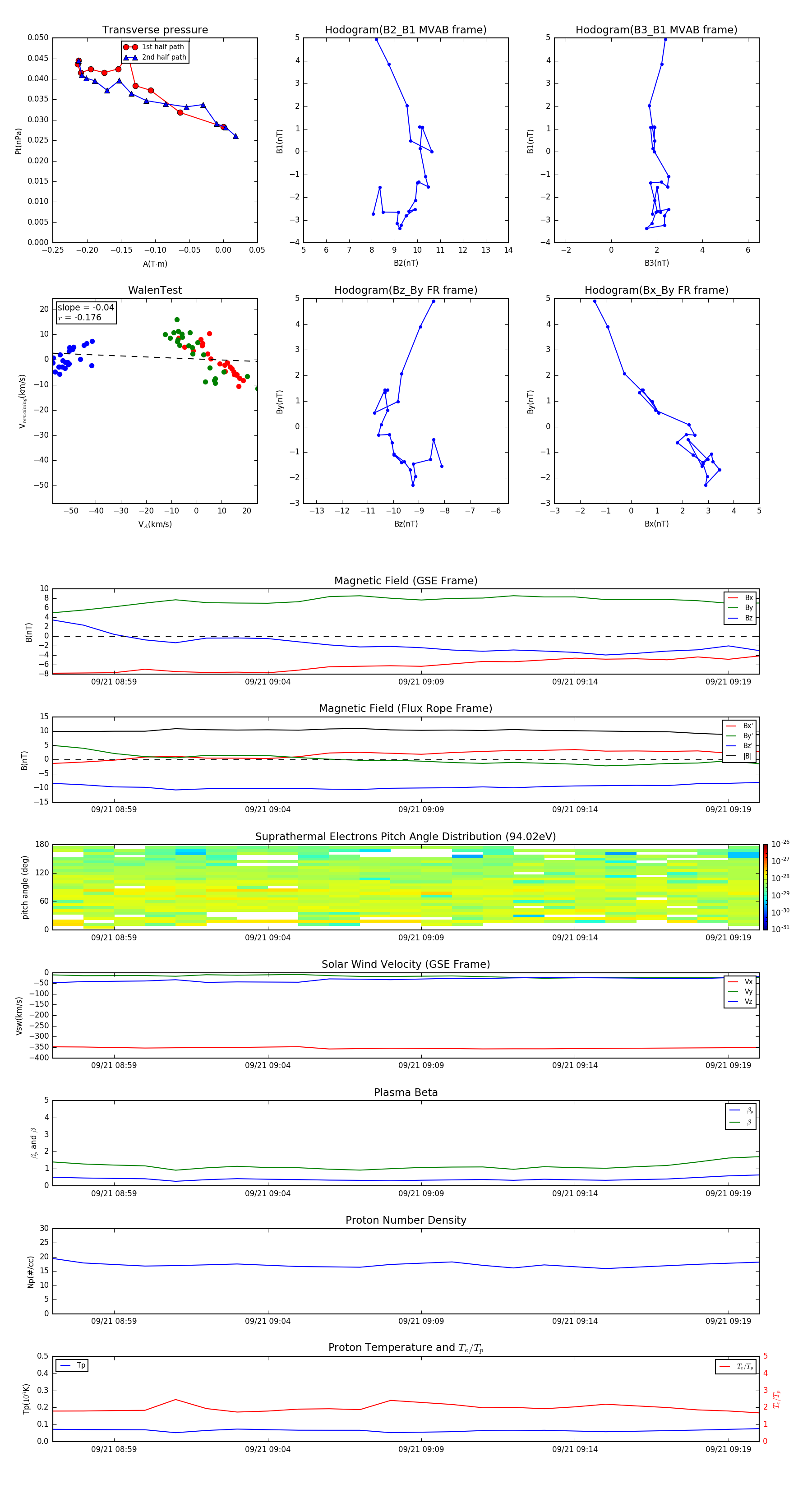Click the '2nd half path' legend entry
Screen dimensions: 812x1489
(x=155, y=57)
